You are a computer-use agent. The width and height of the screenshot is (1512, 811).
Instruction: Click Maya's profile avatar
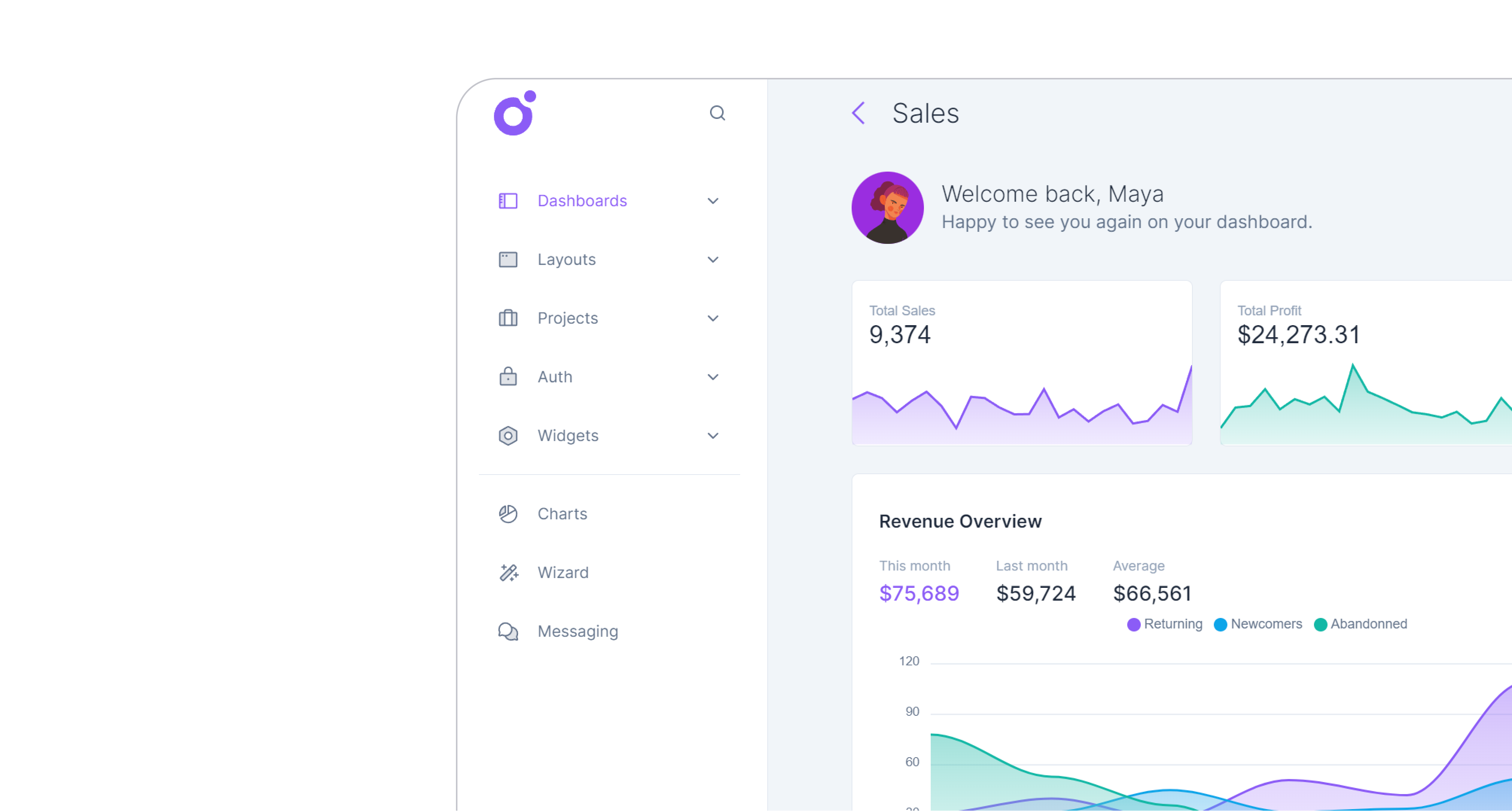tap(887, 208)
